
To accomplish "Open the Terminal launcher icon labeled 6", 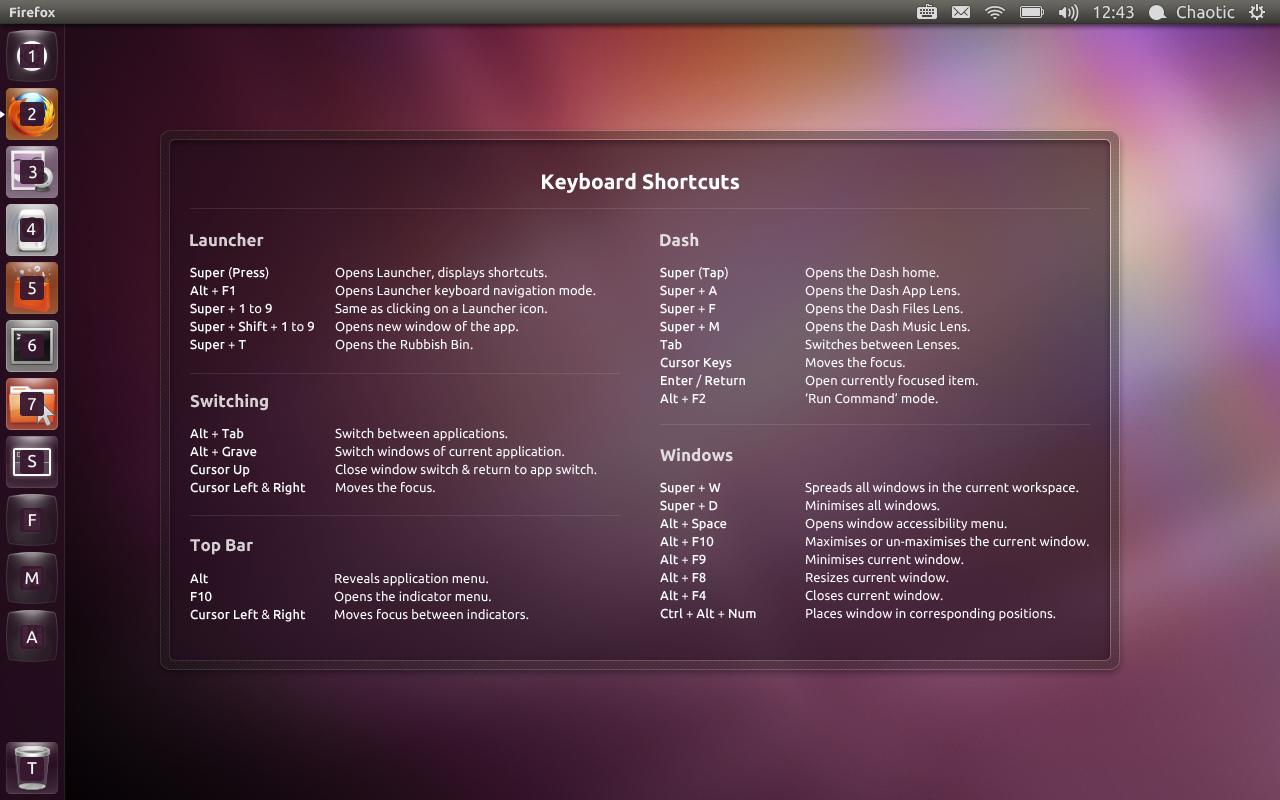I will 32,346.
